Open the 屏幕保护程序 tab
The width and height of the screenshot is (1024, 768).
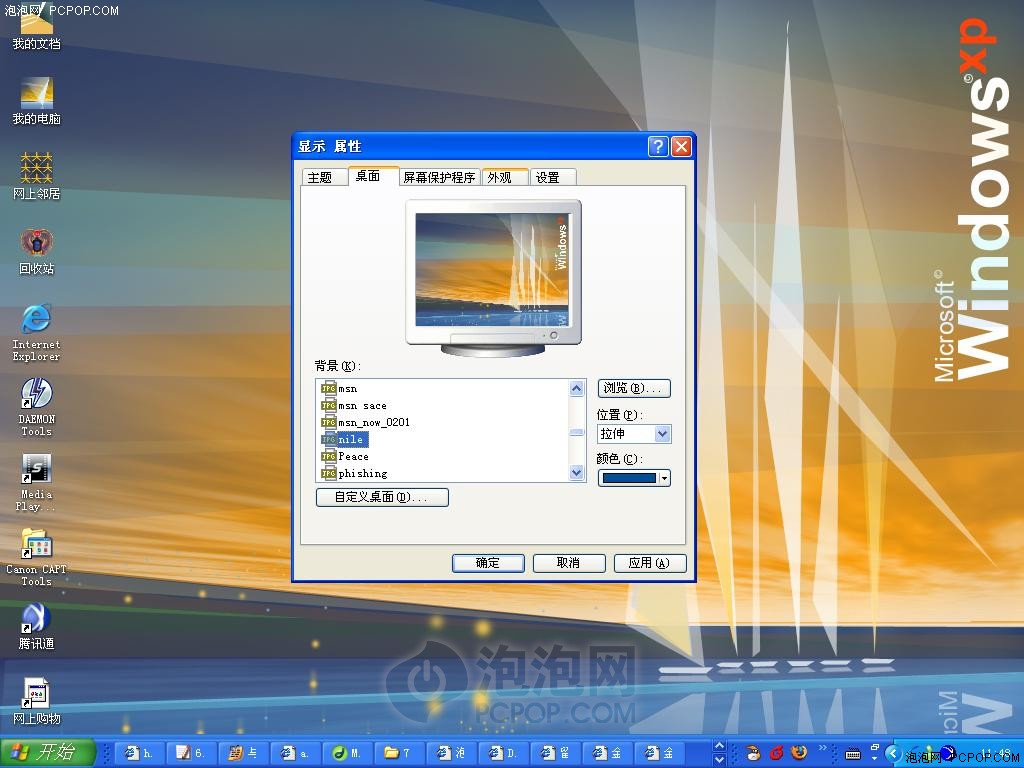(439, 178)
